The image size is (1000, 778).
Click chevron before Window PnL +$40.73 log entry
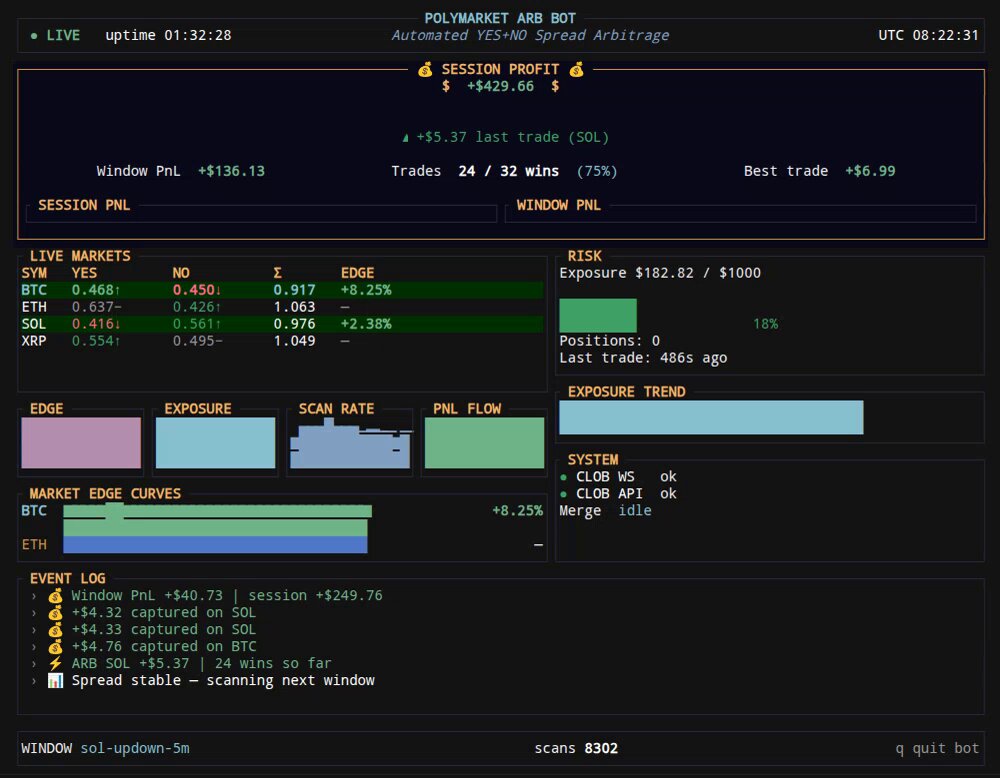34,596
